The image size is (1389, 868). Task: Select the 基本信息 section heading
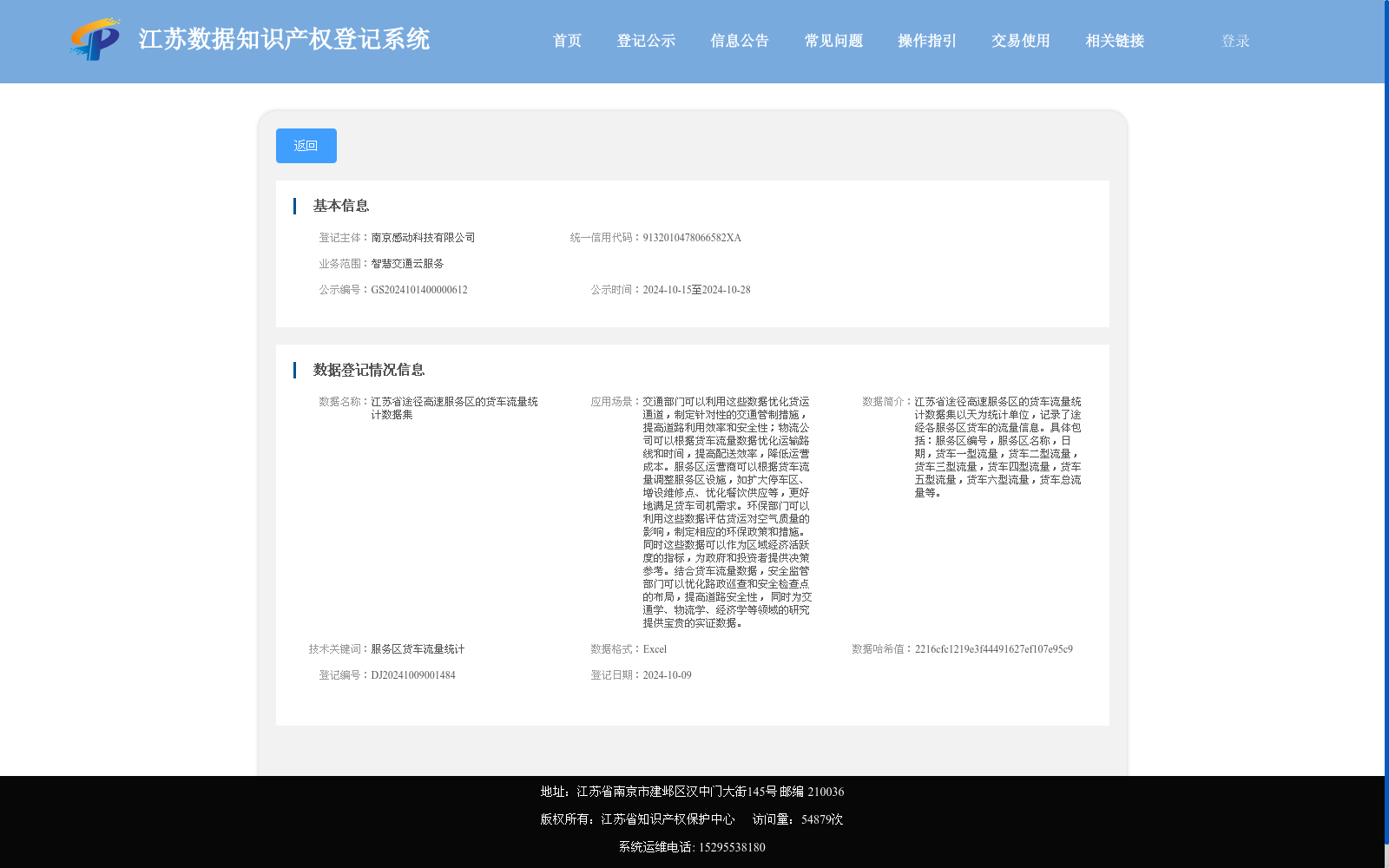pos(341,206)
